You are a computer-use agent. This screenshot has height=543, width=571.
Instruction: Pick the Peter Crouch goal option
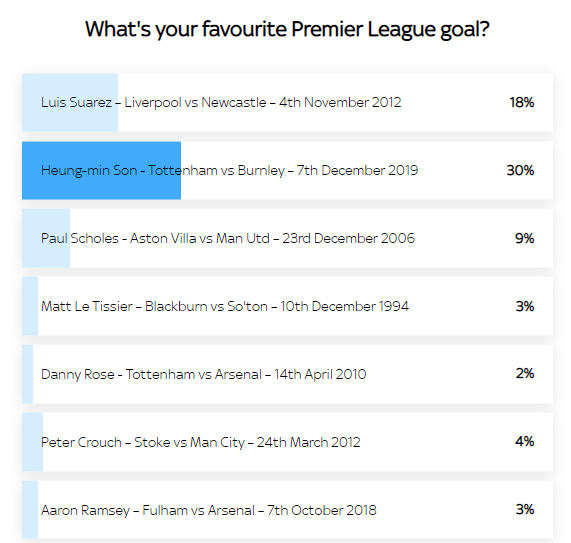pyautogui.click(x=287, y=442)
